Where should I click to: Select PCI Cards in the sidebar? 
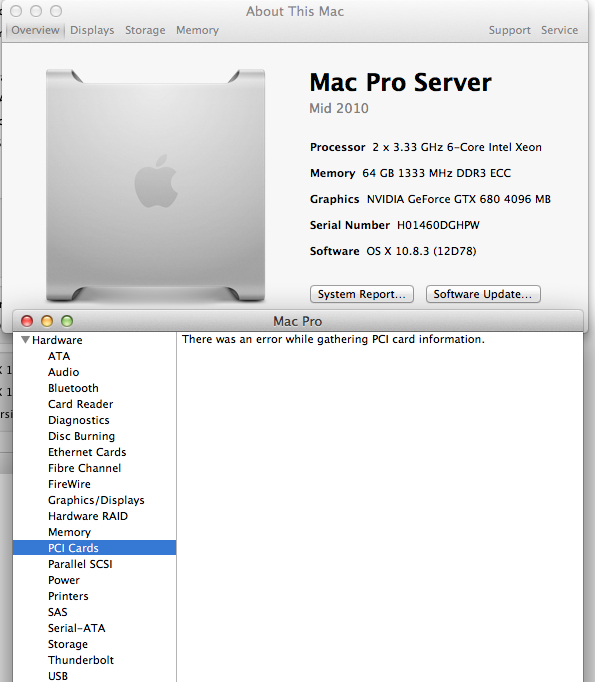pyautogui.click(x=94, y=548)
